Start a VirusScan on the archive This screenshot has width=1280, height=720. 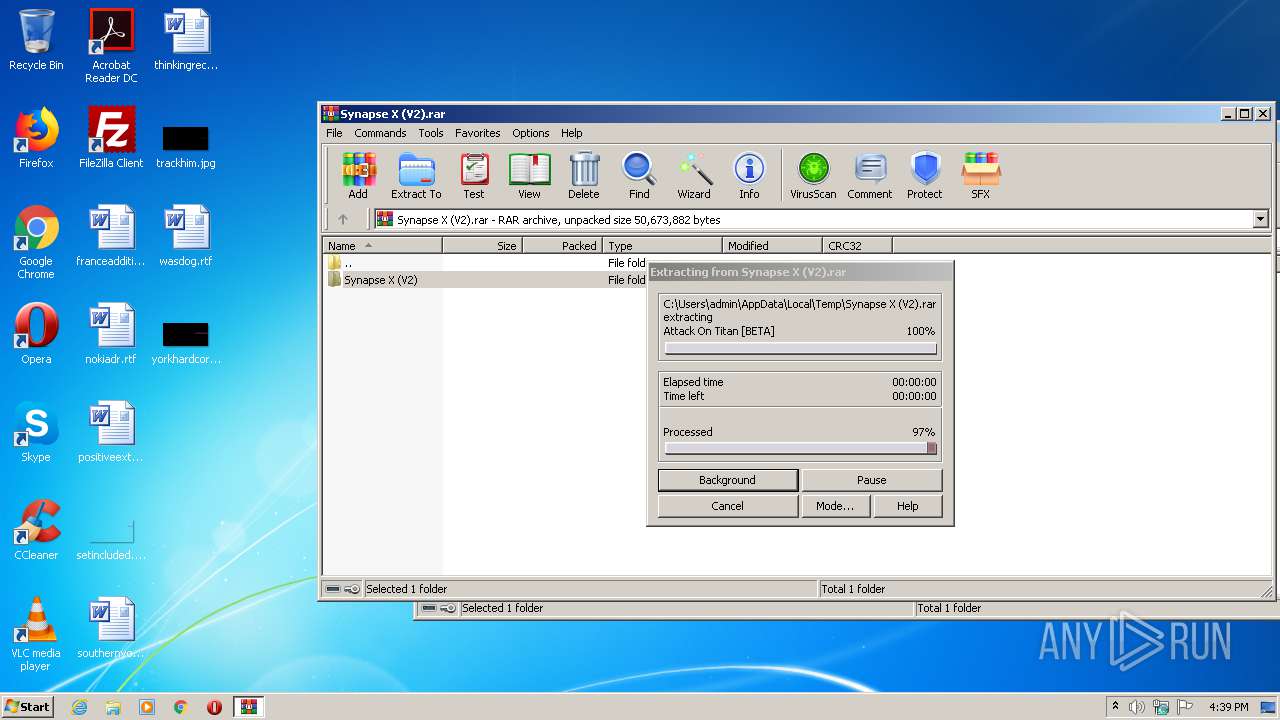[x=813, y=176]
